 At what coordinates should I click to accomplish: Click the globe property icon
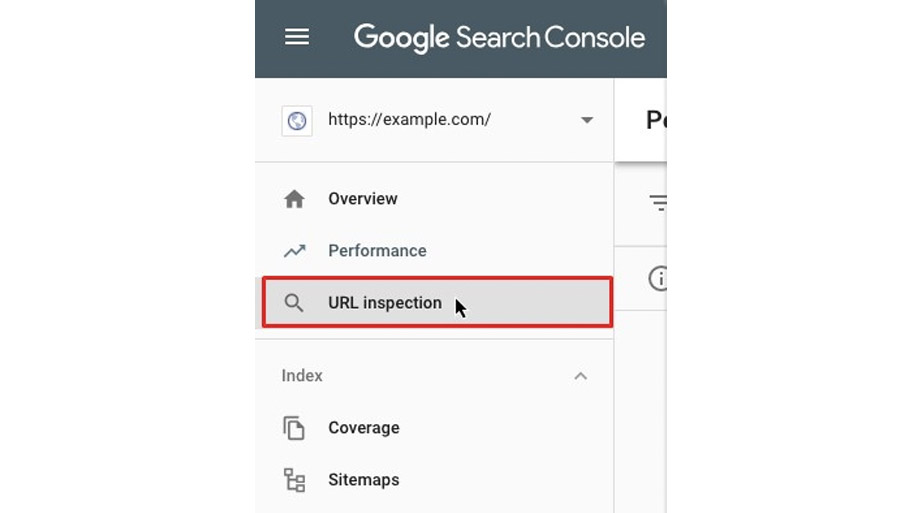point(296,120)
